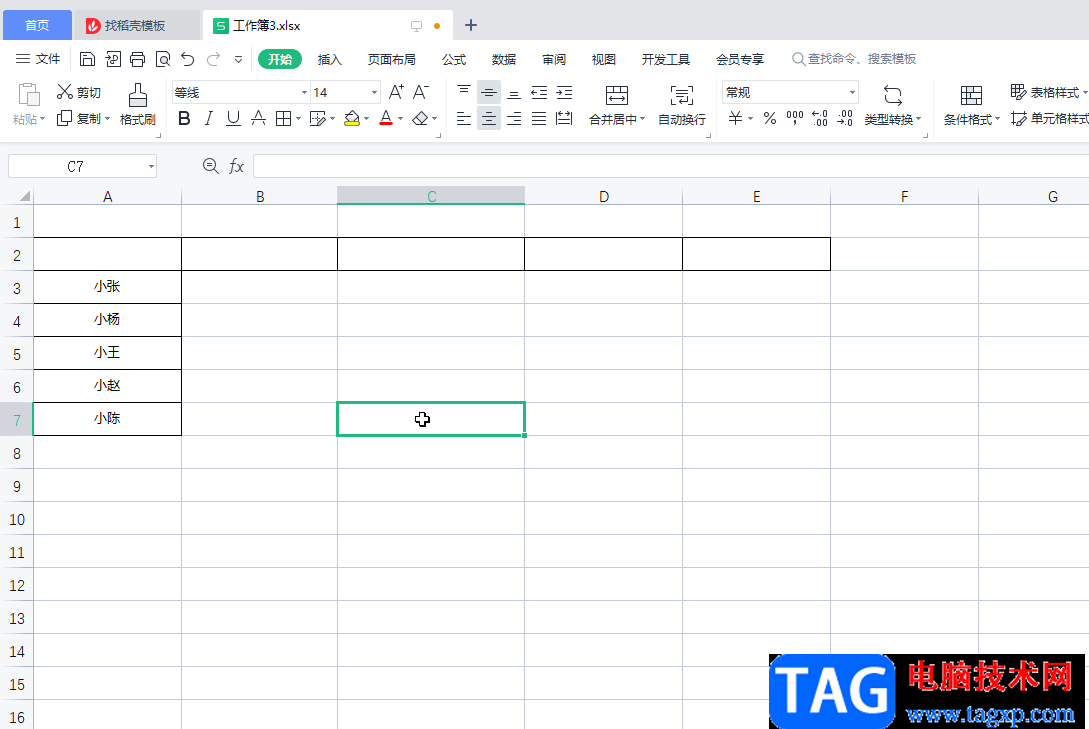1089x729 pixels.
Task: Expand the 复制 copy dropdown arrow
Action: [108, 119]
